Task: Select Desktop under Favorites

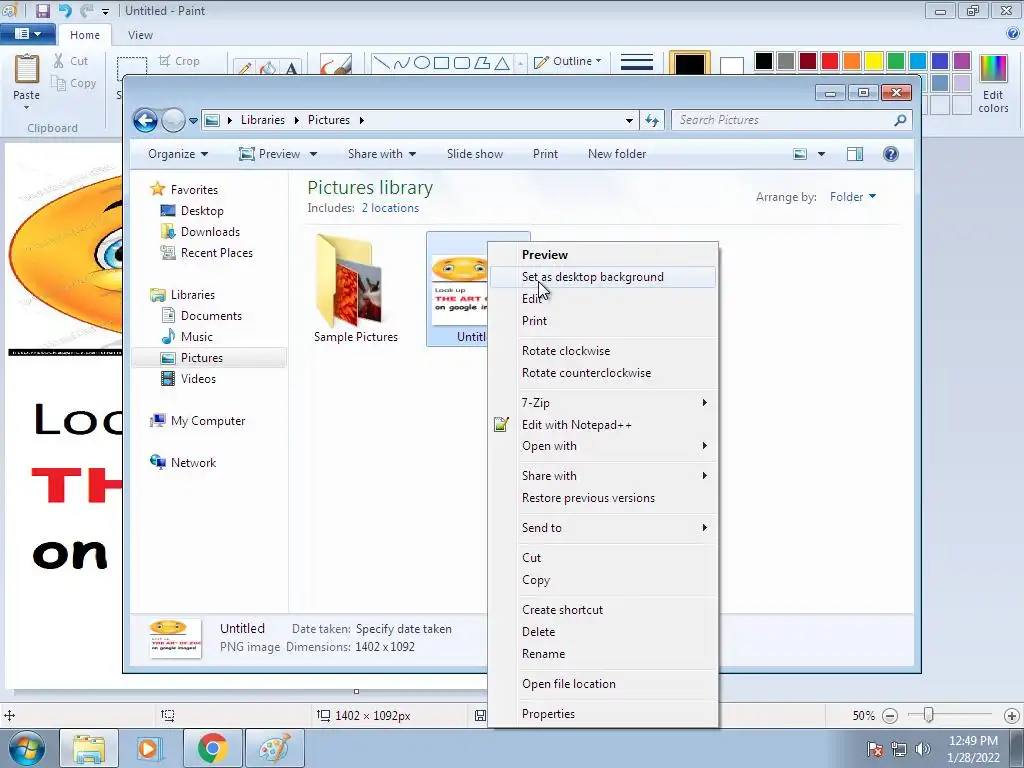Action: [x=201, y=211]
